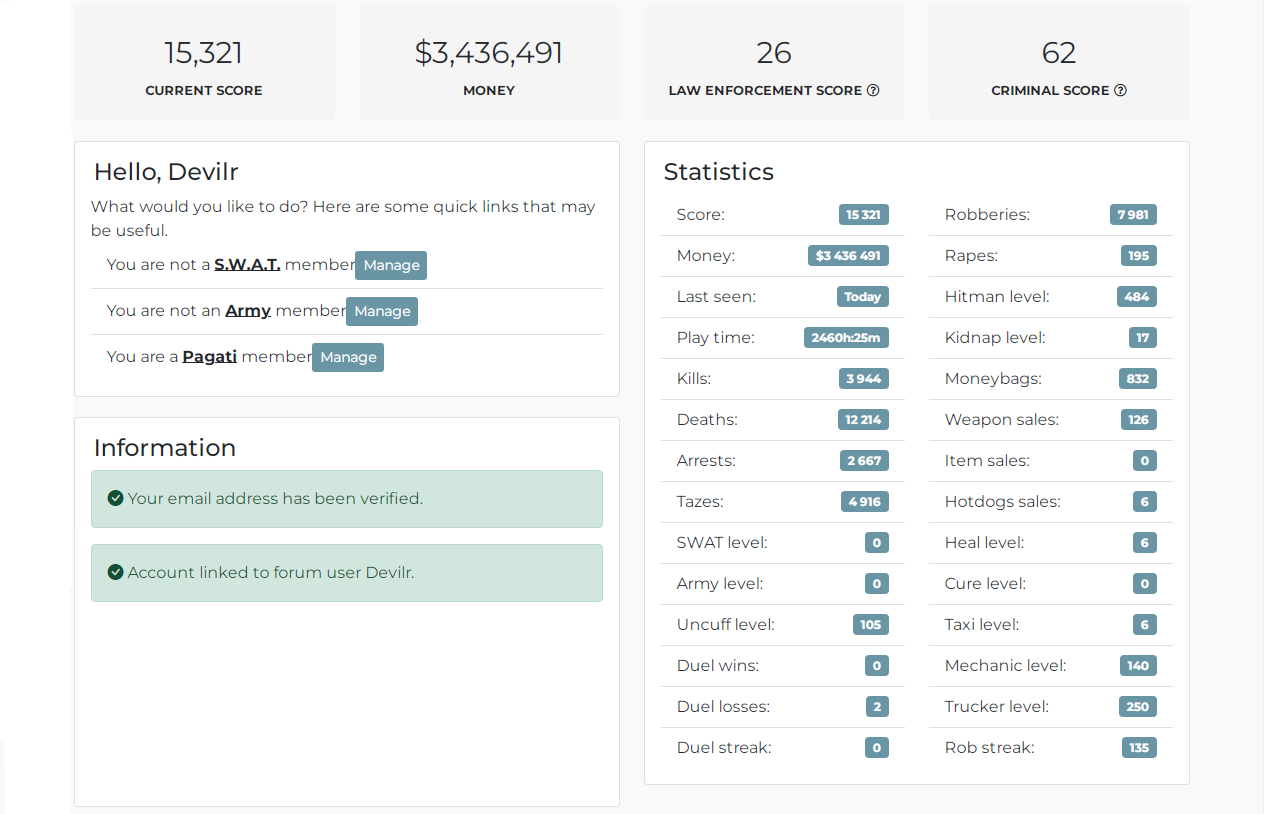
Task: Click the Criminal Score question mark icon
Action: coord(1120,90)
